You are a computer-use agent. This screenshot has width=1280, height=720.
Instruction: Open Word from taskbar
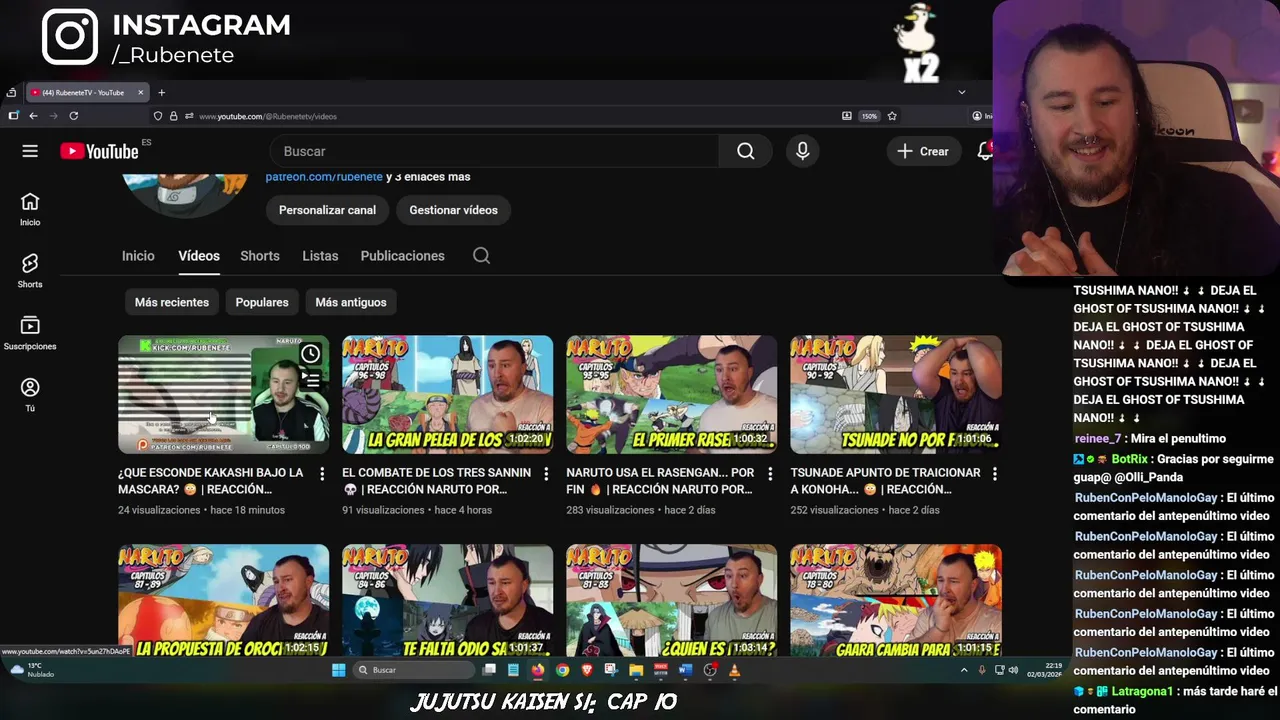(685, 670)
